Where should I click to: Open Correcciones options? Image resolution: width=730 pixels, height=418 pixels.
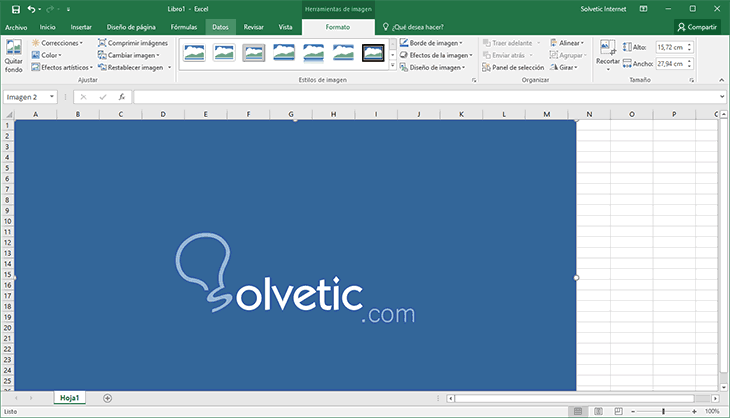point(57,43)
